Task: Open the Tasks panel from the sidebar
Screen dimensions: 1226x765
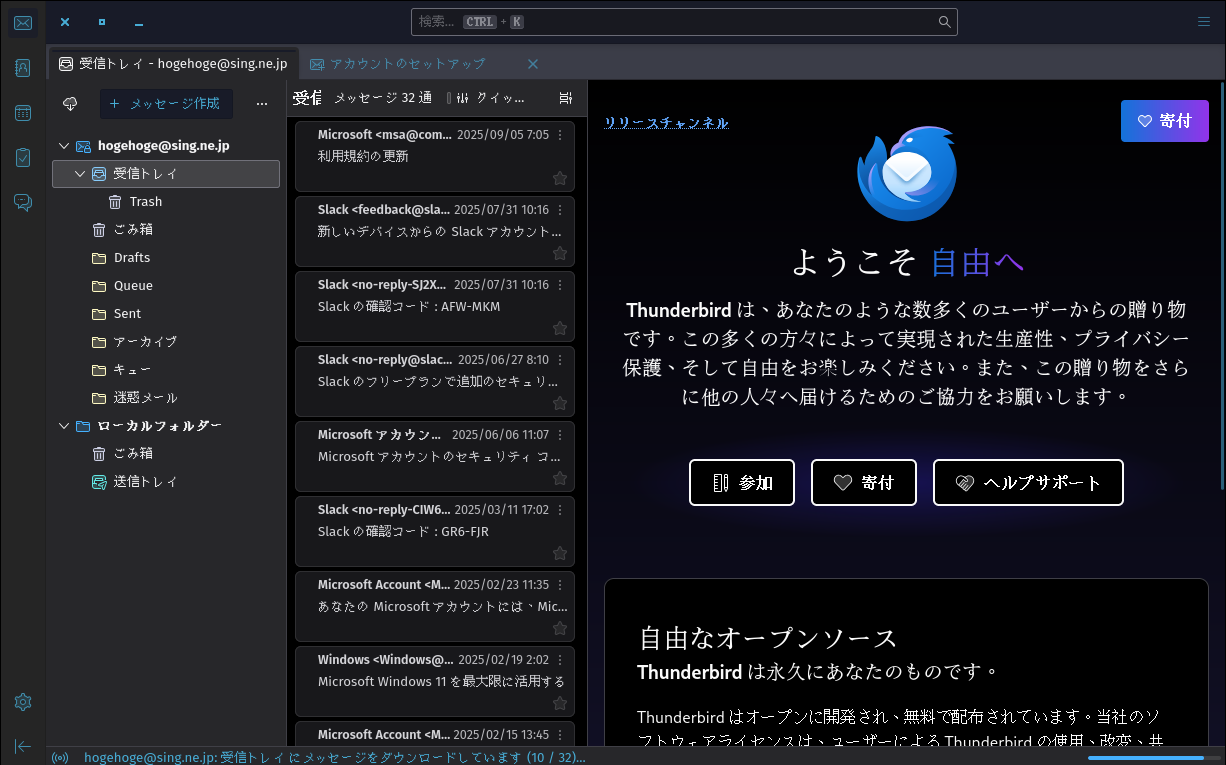Action: pos(22,156)
